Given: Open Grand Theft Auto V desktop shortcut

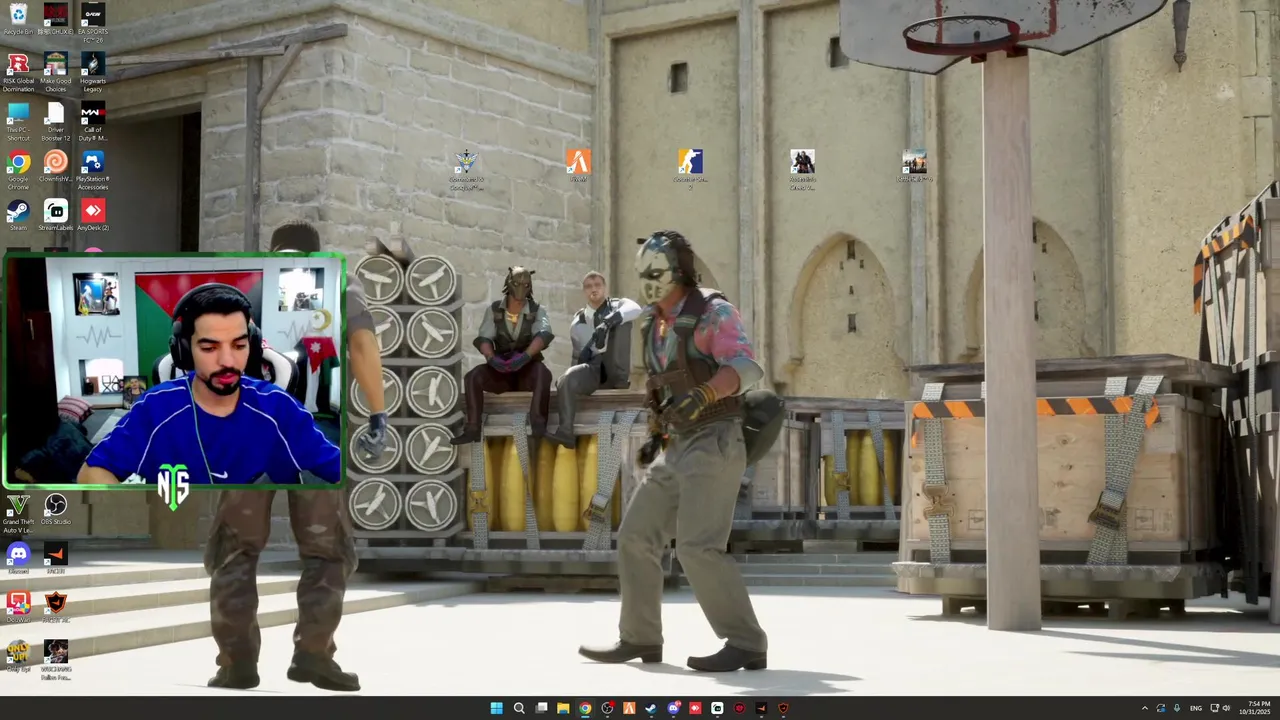Looking at the screenshot, I should click(18, 514).
